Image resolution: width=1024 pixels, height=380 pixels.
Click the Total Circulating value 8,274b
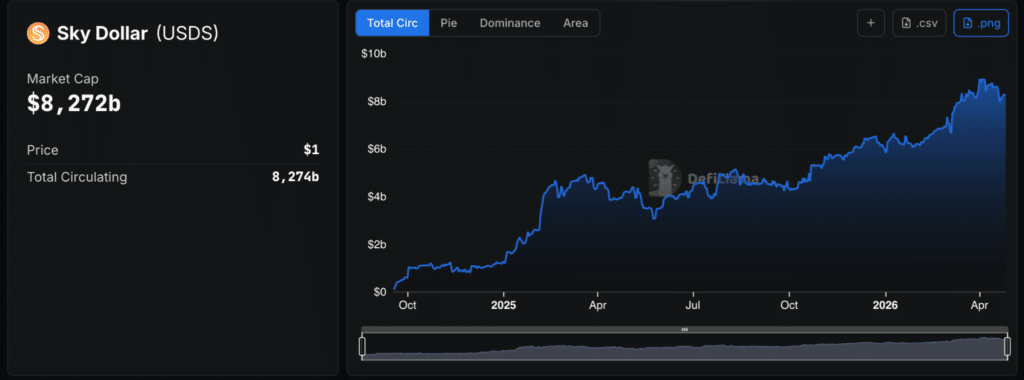[296, 177]
